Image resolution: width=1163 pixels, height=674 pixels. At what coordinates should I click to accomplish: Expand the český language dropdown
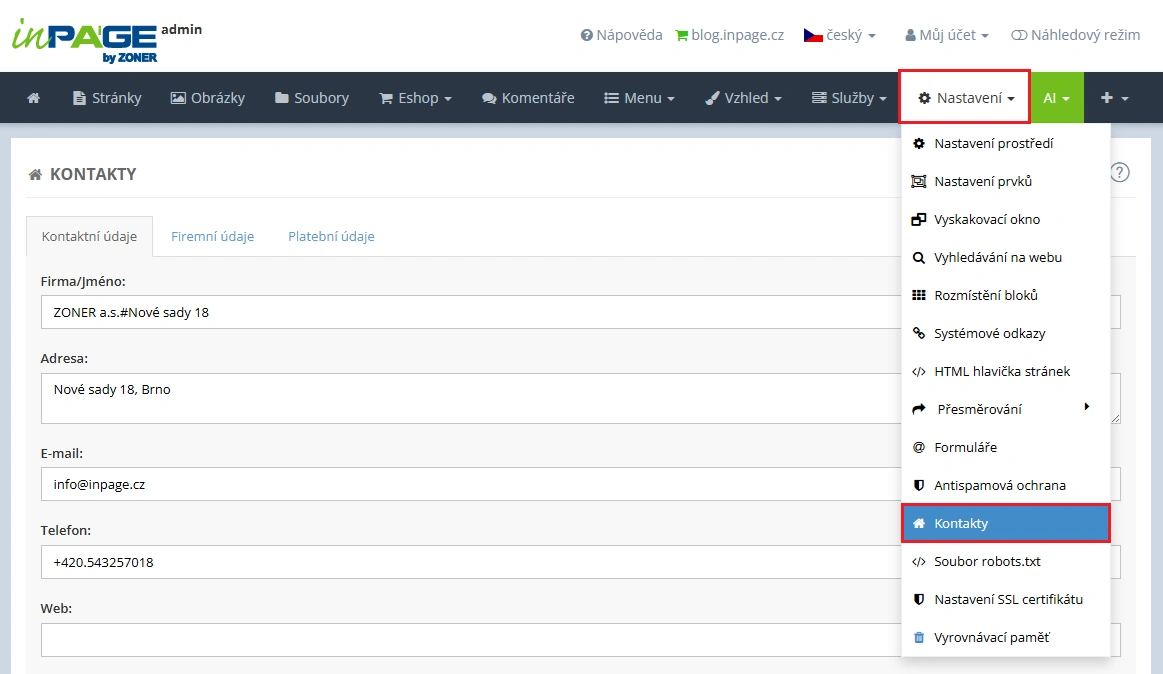[x=839, y=35]
